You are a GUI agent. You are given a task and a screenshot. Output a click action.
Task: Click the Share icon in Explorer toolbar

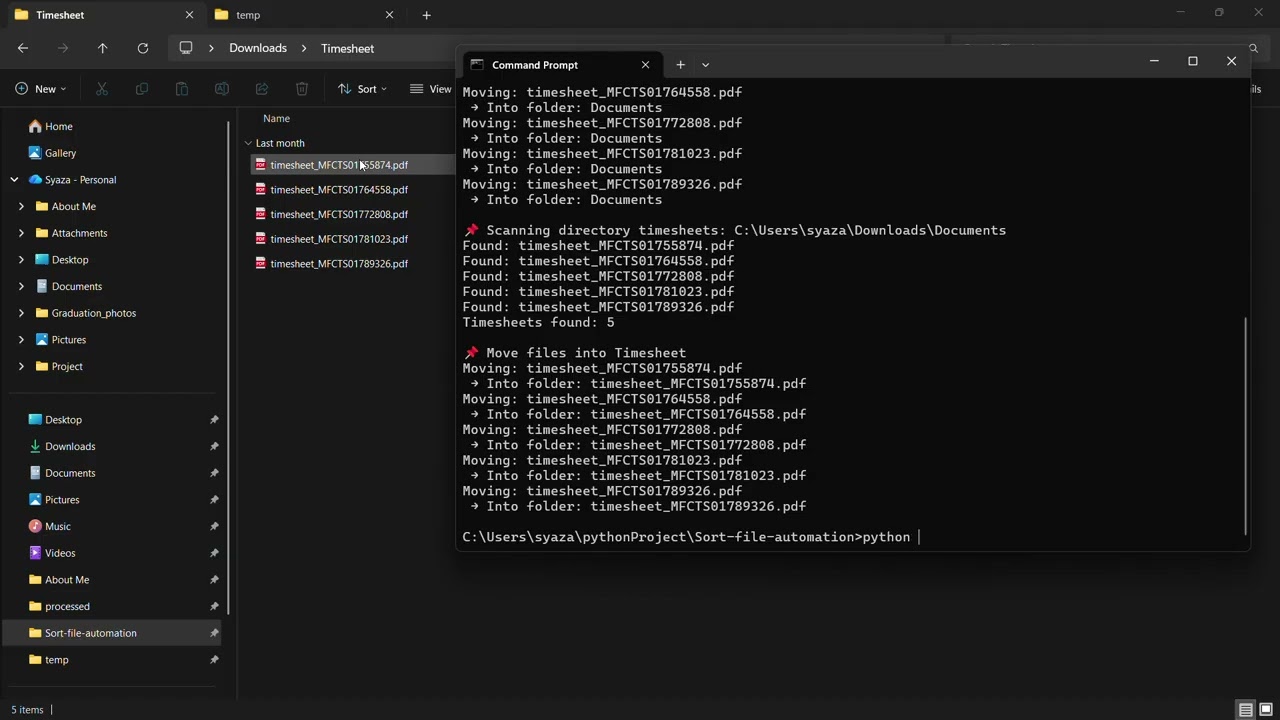[x=262, y=89]
